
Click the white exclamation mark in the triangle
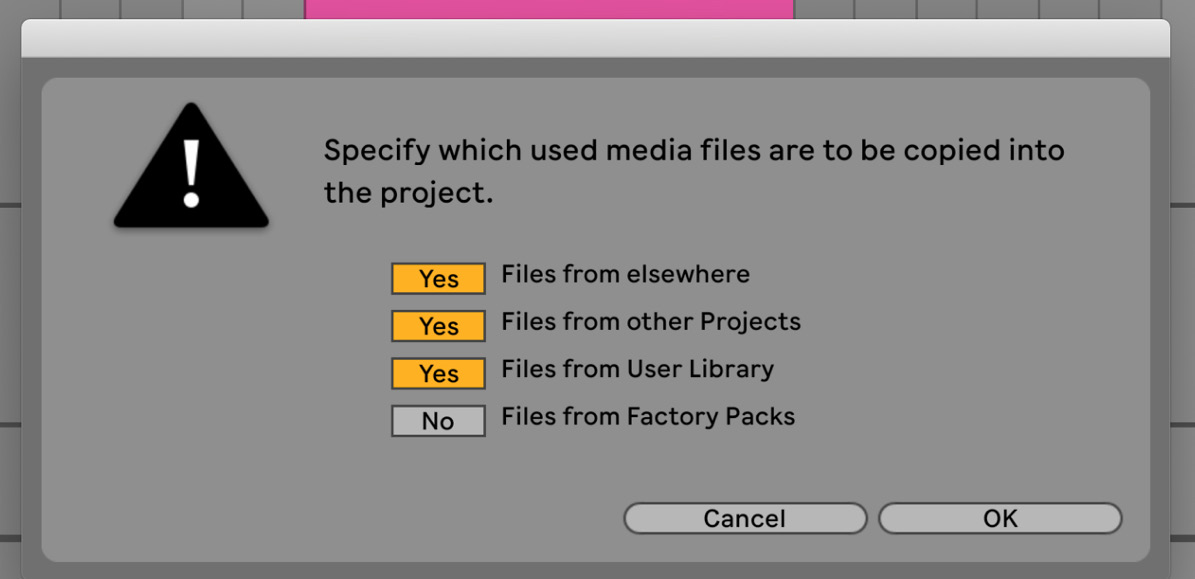191,173
